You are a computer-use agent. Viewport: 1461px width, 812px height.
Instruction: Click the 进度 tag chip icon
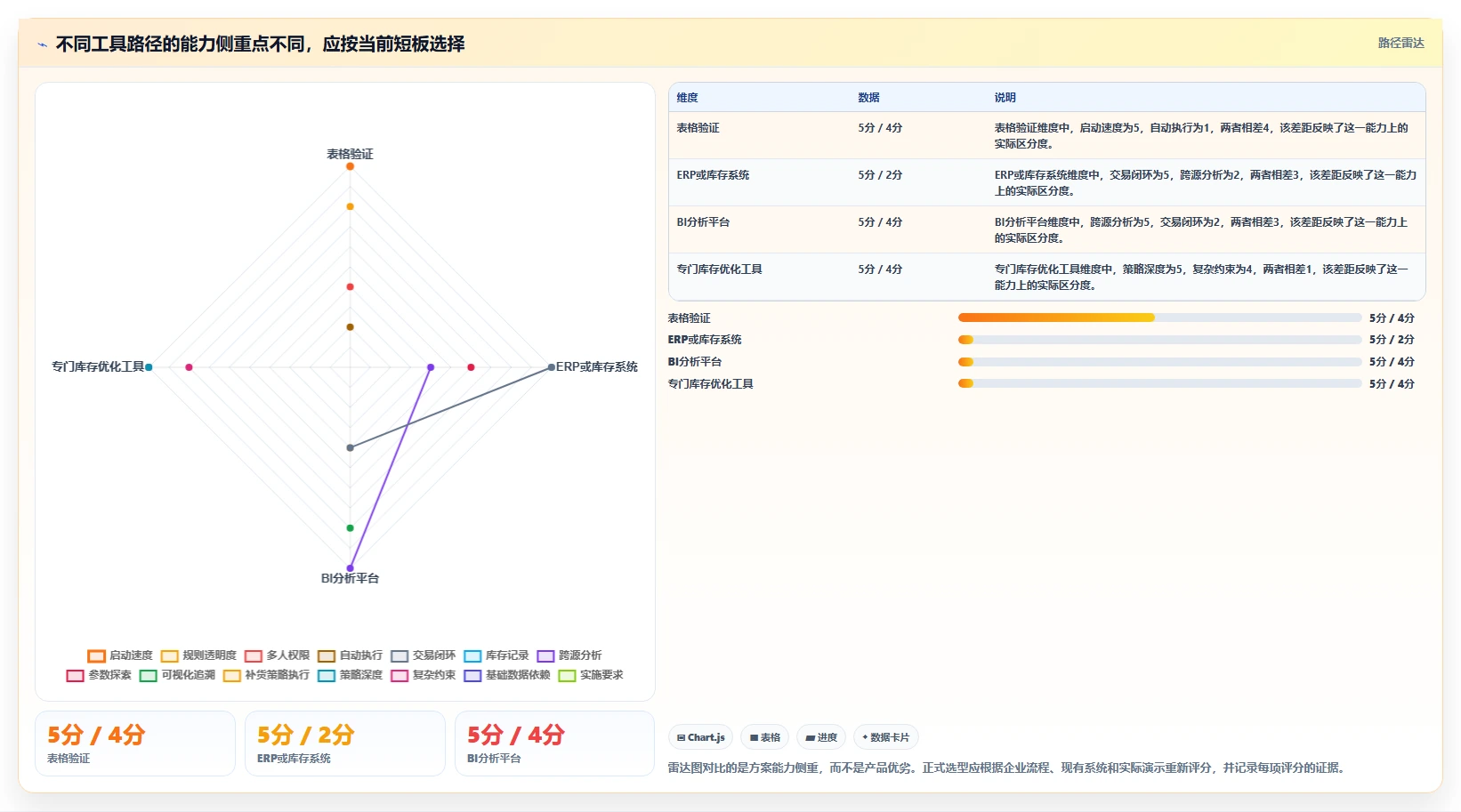point(810,737)
